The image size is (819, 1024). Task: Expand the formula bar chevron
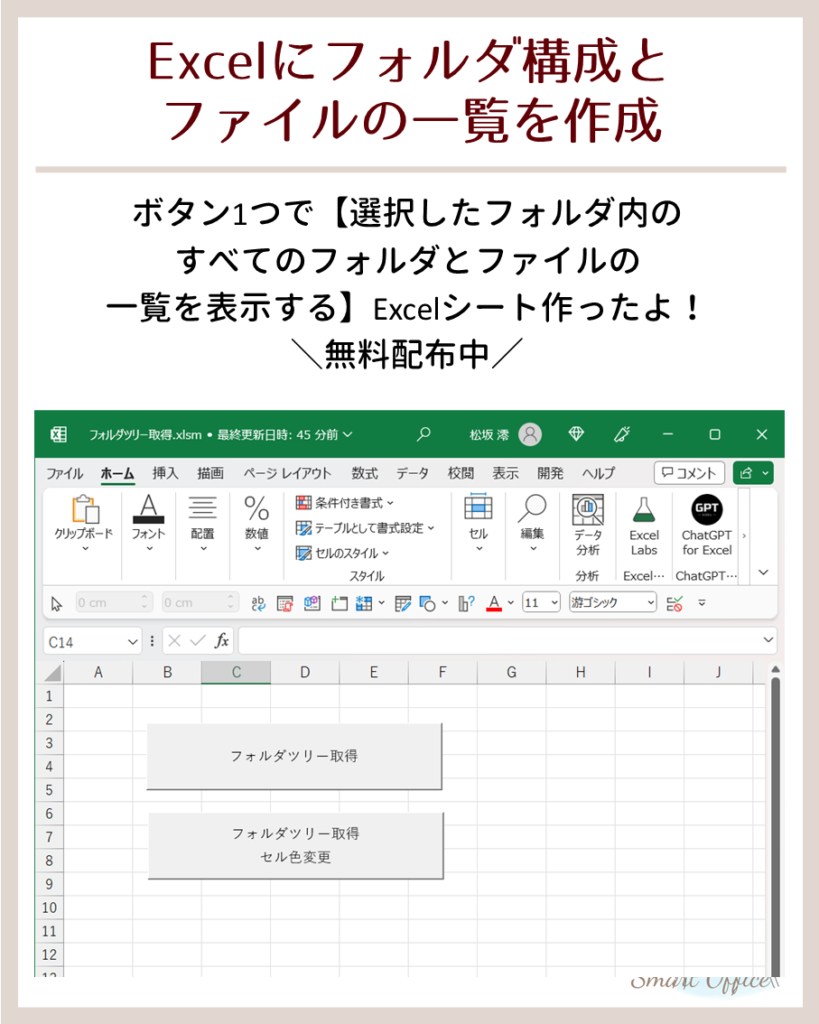[768, 640]
